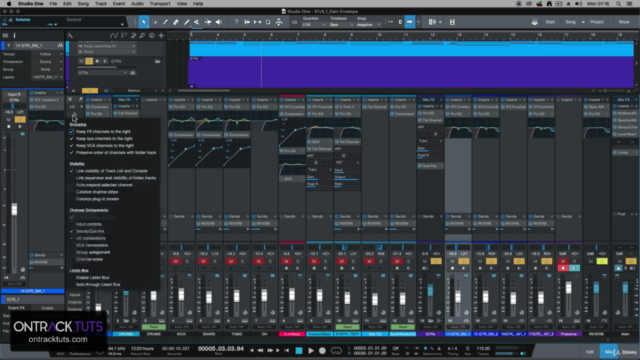Open the Transport menu

click(x=160, y=4)
